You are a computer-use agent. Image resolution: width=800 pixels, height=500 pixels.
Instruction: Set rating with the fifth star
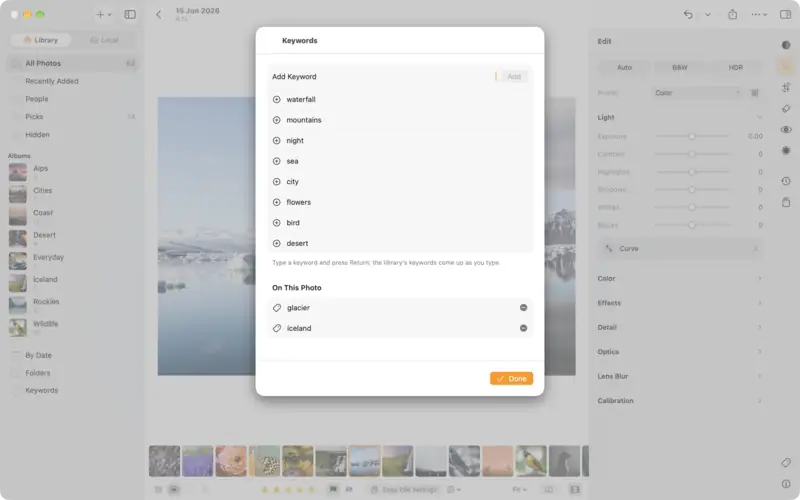pos(311,489)
